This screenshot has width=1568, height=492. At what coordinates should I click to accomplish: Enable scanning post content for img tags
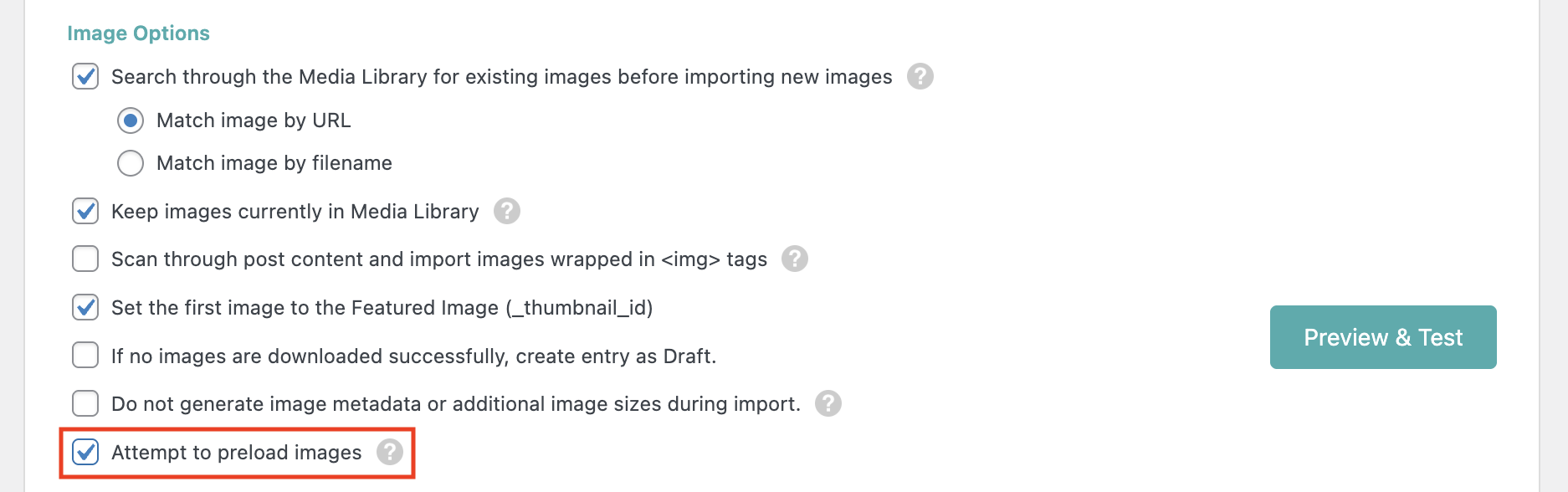click(x=85, y=259)
